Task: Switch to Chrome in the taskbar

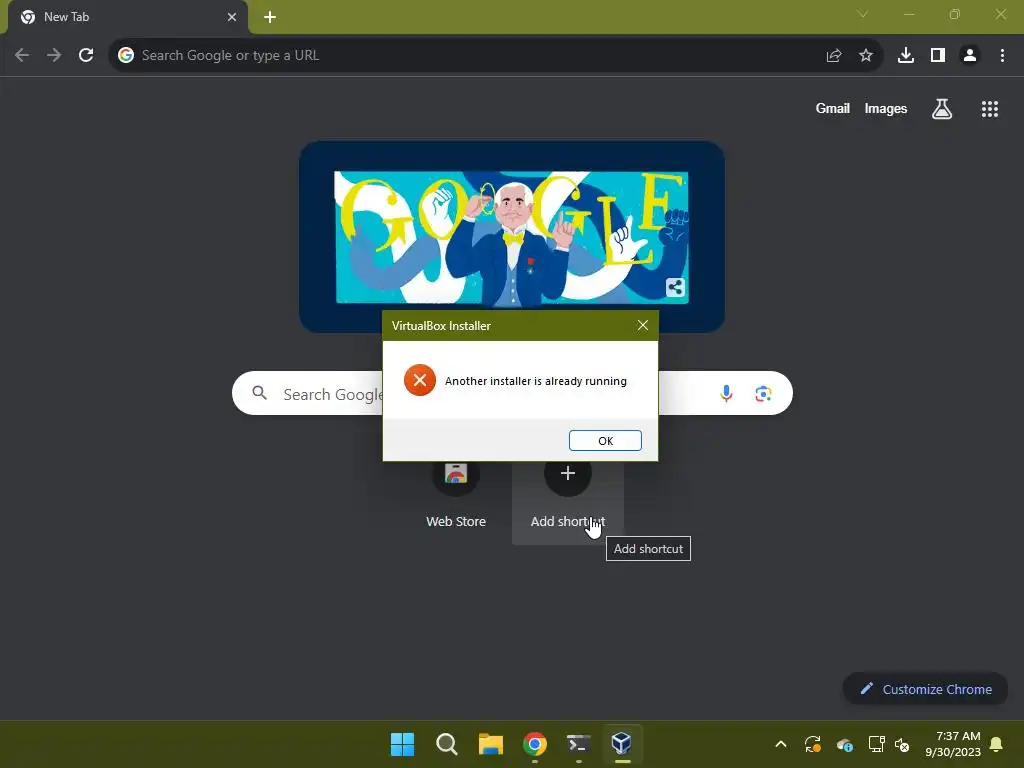Action: pos(535,744)
